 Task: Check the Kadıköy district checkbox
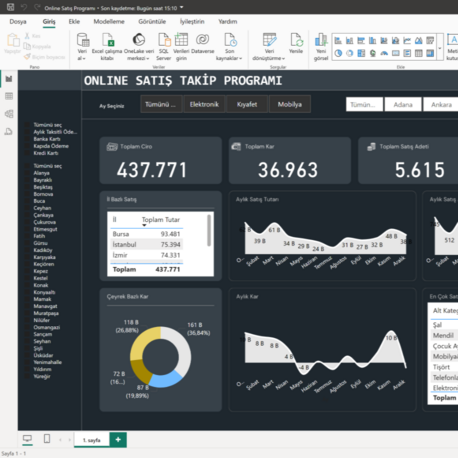coord(27,250)
